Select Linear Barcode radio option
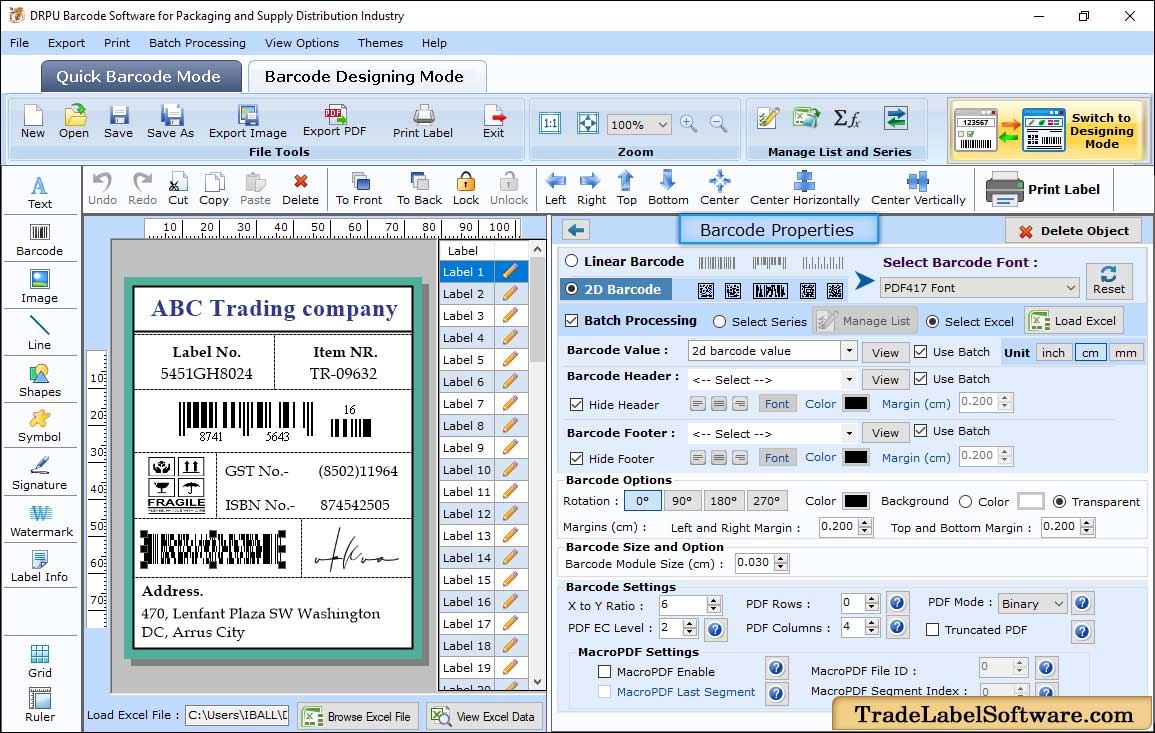Screen dimensions: 1155x733 pyautogui.click(x=572, y=261)
